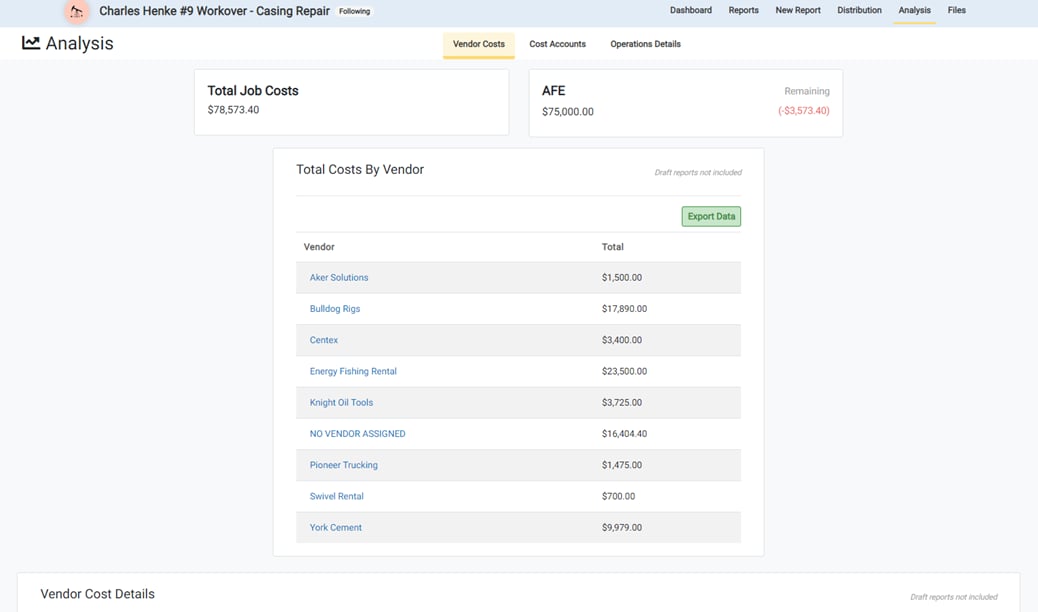This screenshot has height=612, width=1038.
Task: Open the Knight Oil Tools link
Action: click(x=342, y=403)
